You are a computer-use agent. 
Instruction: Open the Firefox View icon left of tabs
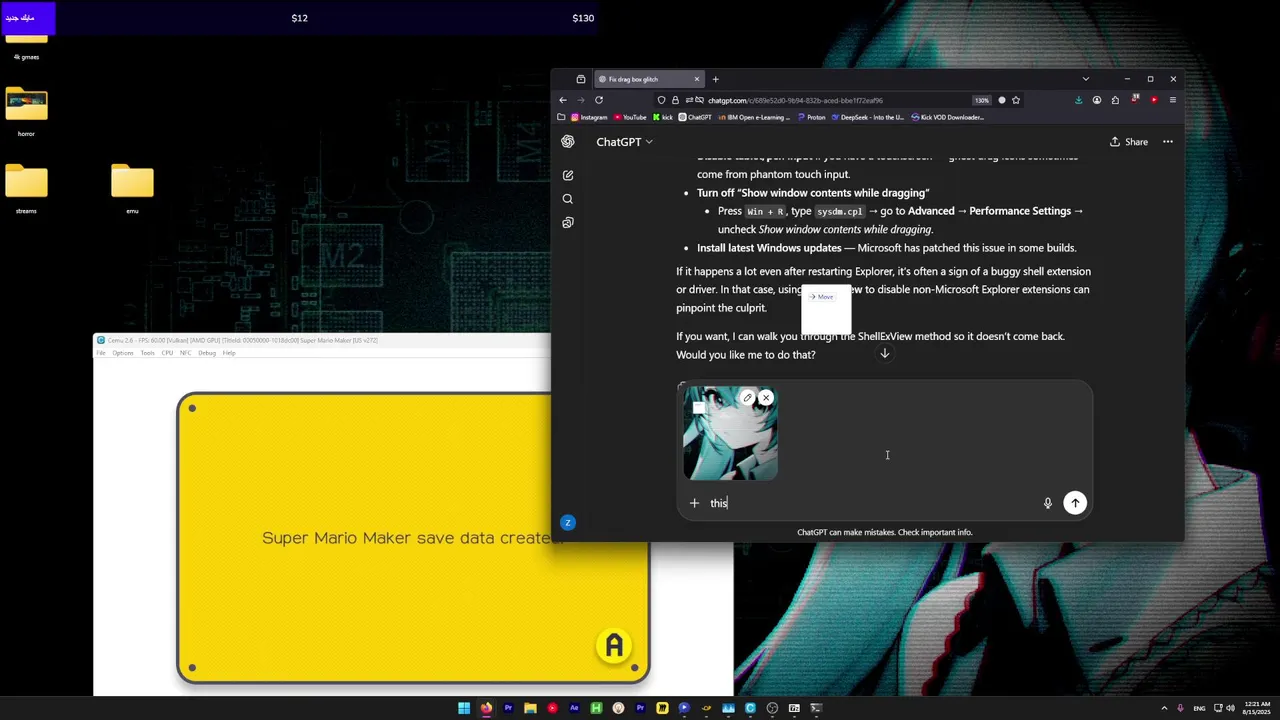click(x=581, y=79)
